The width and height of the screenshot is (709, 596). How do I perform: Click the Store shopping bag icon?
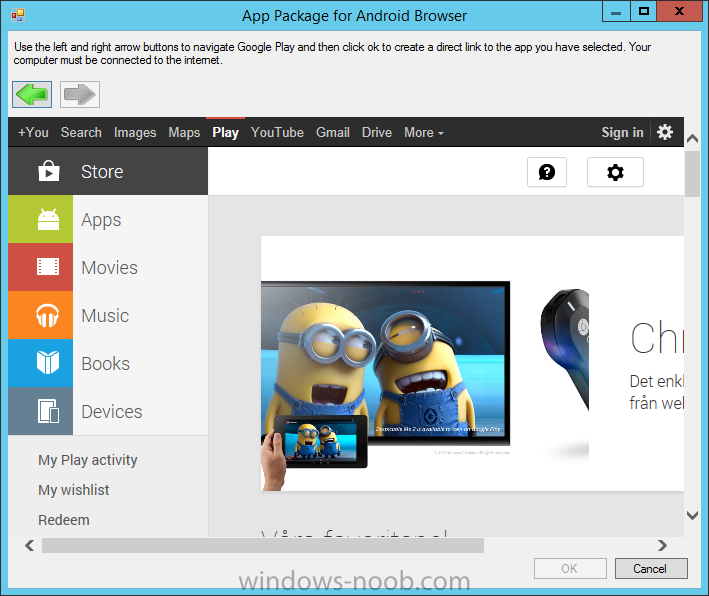[x=49, y=171]
